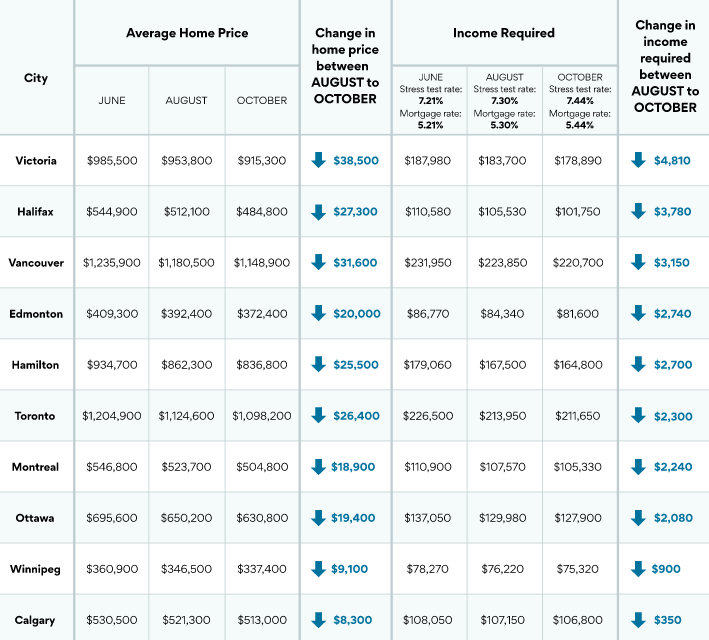
Task: Select the down arrow next to $350
Action: point(638,619)
